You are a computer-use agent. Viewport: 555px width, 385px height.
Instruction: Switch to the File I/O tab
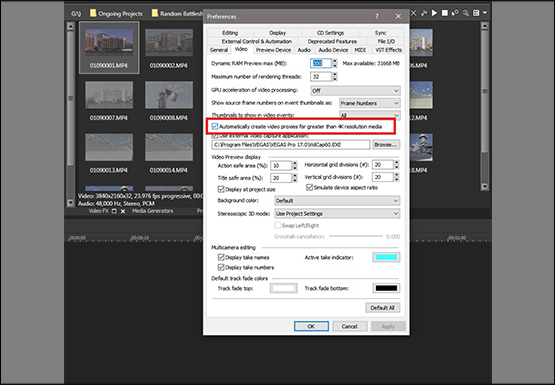[386, 41]
